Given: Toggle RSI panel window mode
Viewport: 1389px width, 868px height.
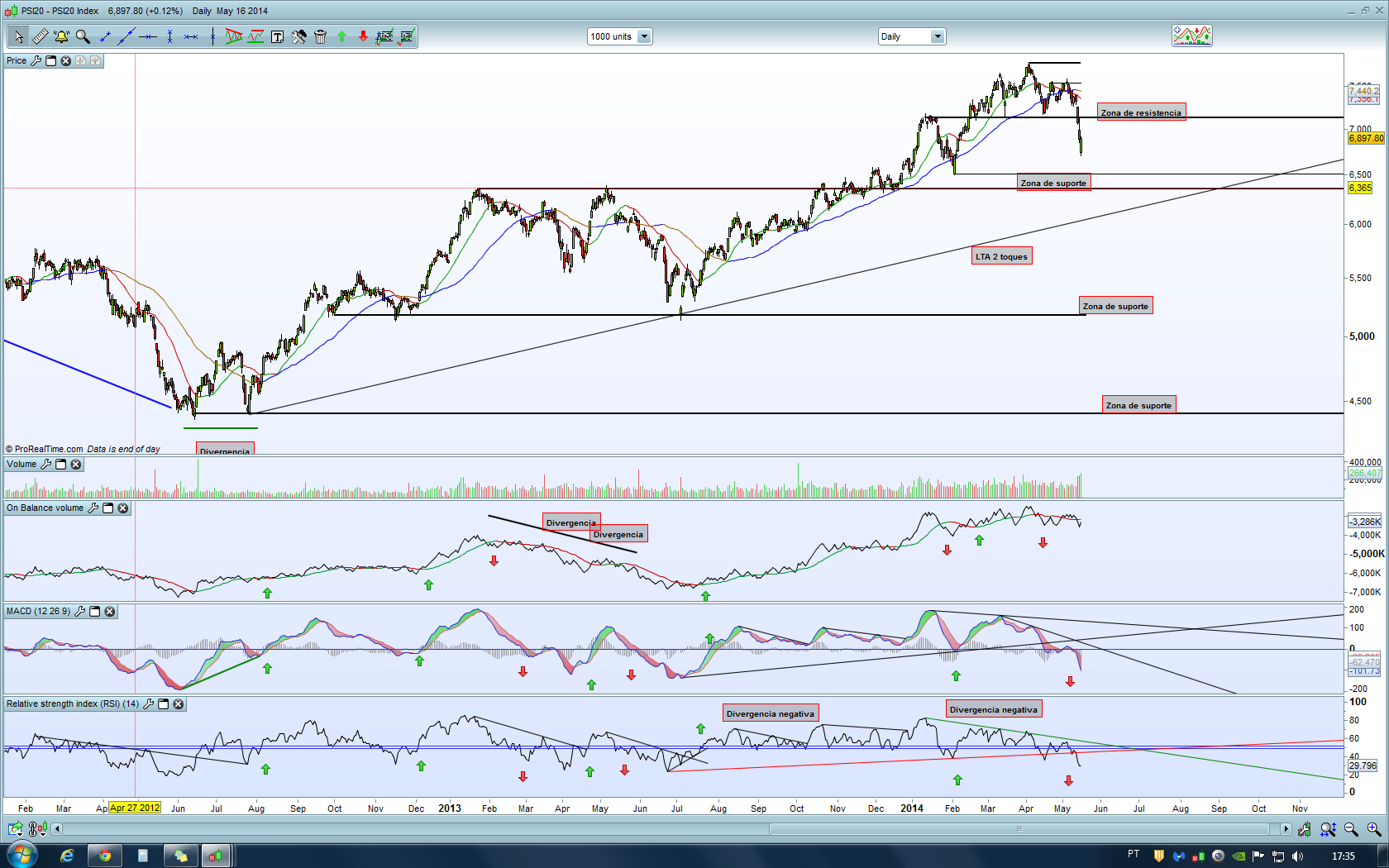Looking at the screenshot, I should (x=164, y=704).
